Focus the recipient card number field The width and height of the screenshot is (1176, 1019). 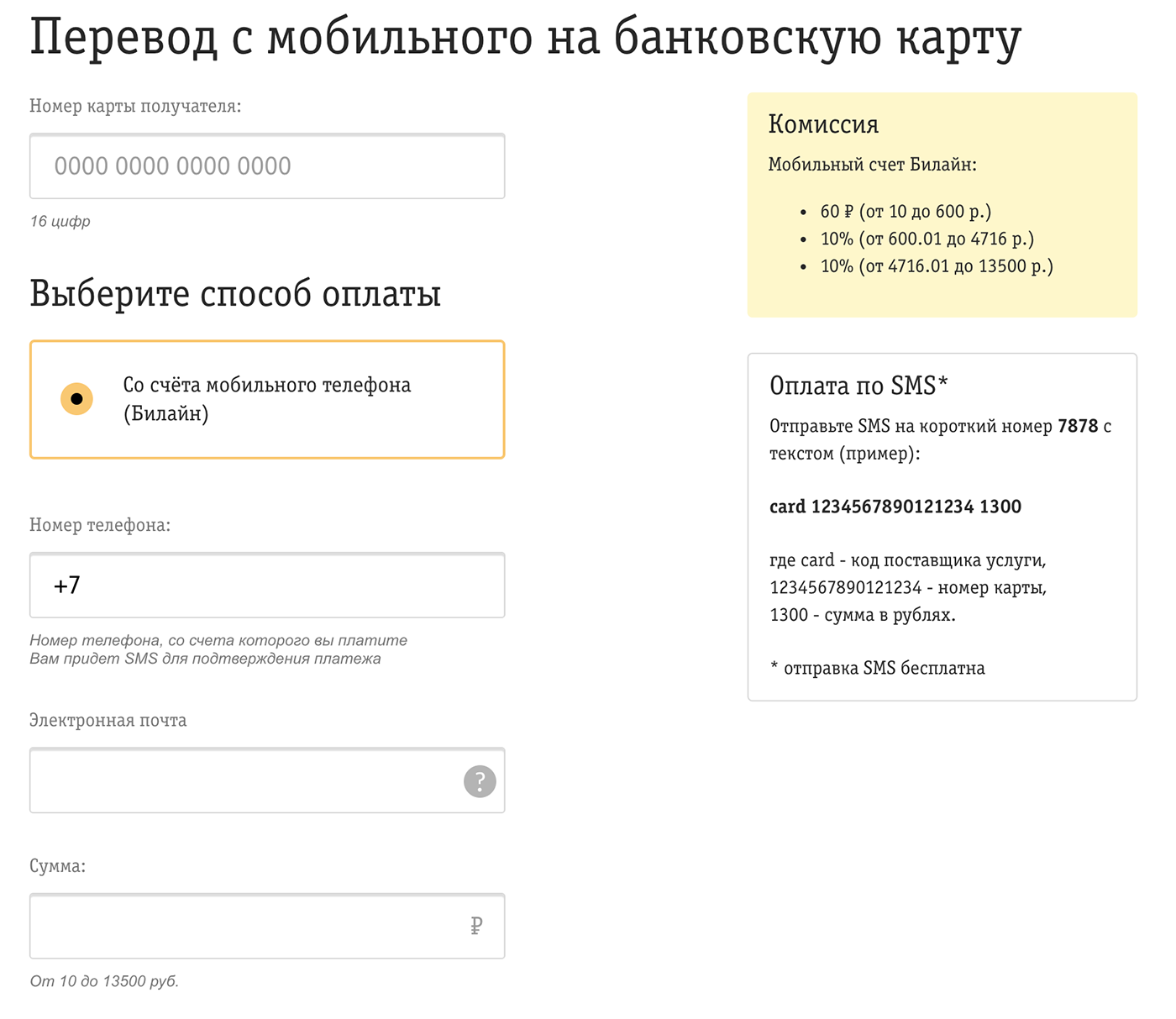tap(267, 165)
